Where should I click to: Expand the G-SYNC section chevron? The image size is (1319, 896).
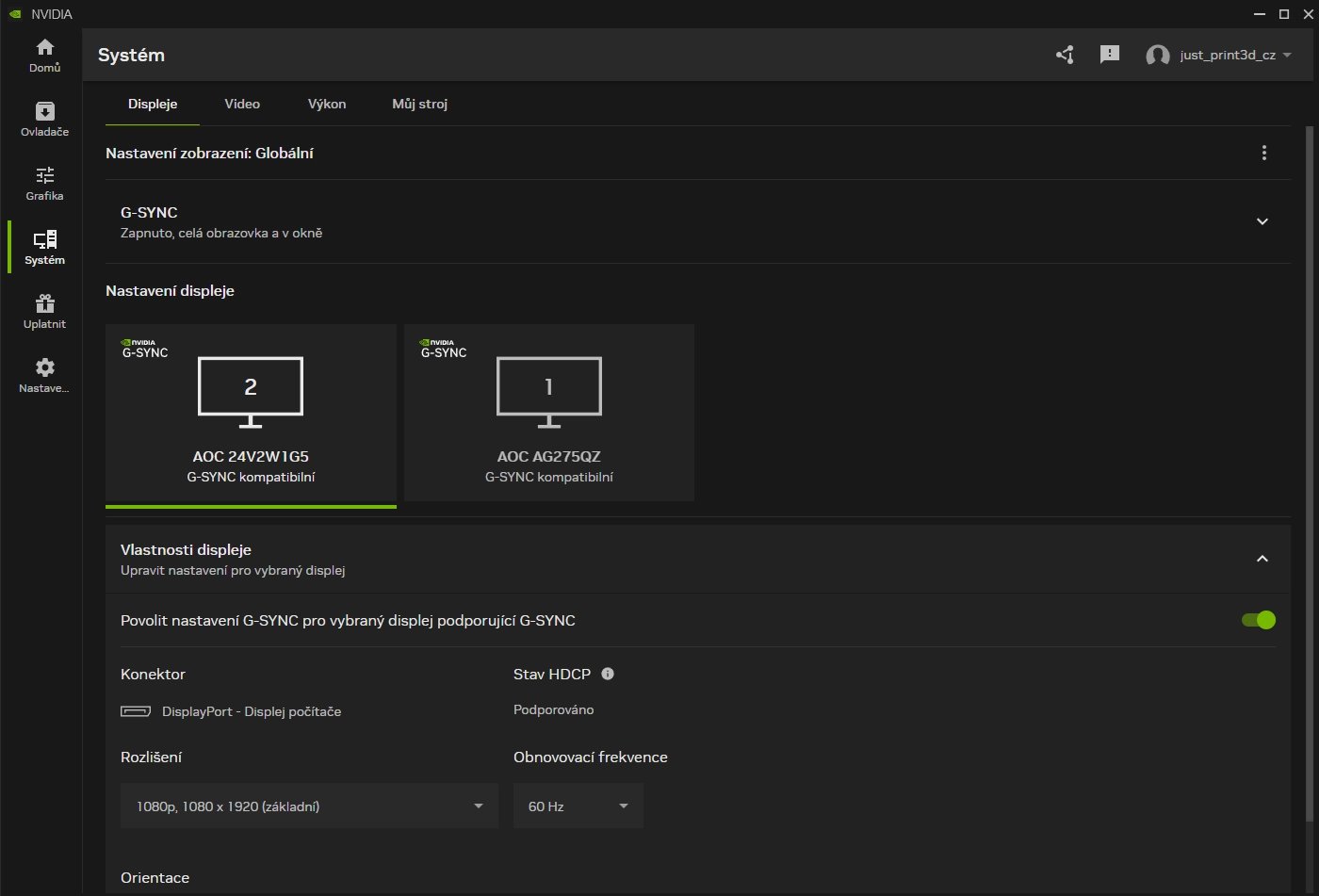tap(1262, 221)
